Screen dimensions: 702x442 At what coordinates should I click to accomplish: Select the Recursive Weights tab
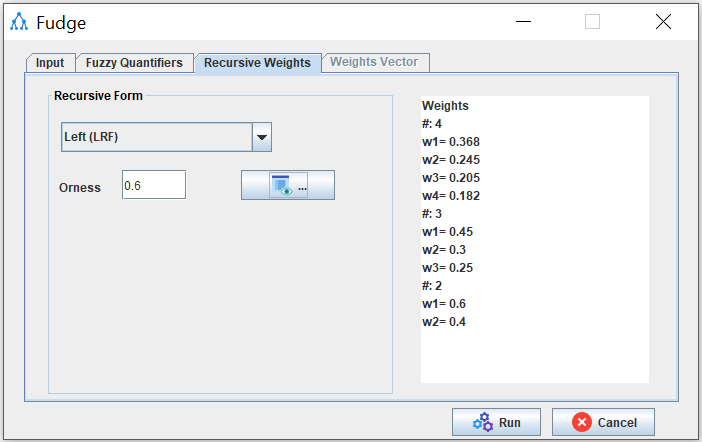(257, 63)
